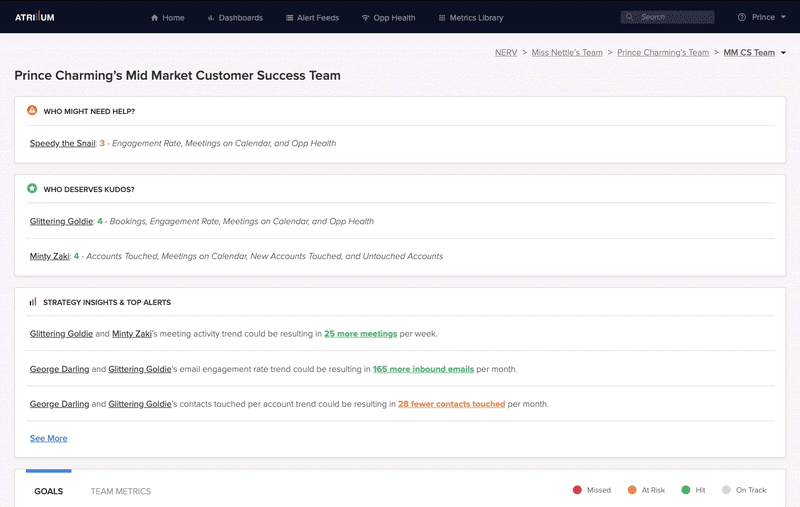
Task: Open Speedy the Snail's profile link
Action: [x=62, y=143]
